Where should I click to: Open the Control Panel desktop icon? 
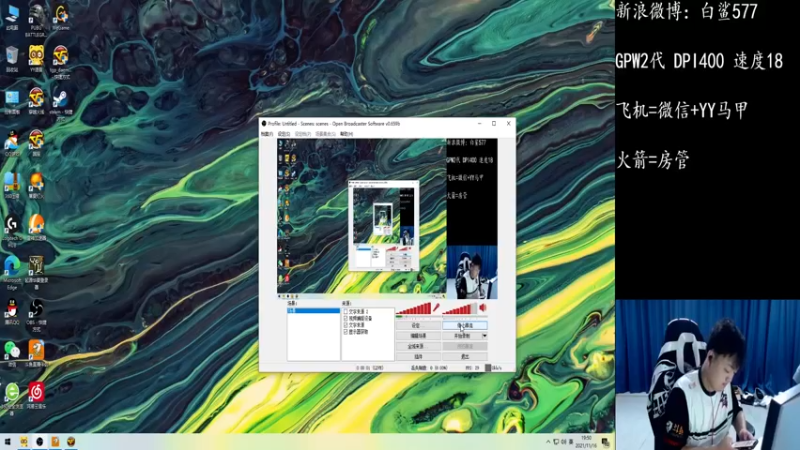12,101
